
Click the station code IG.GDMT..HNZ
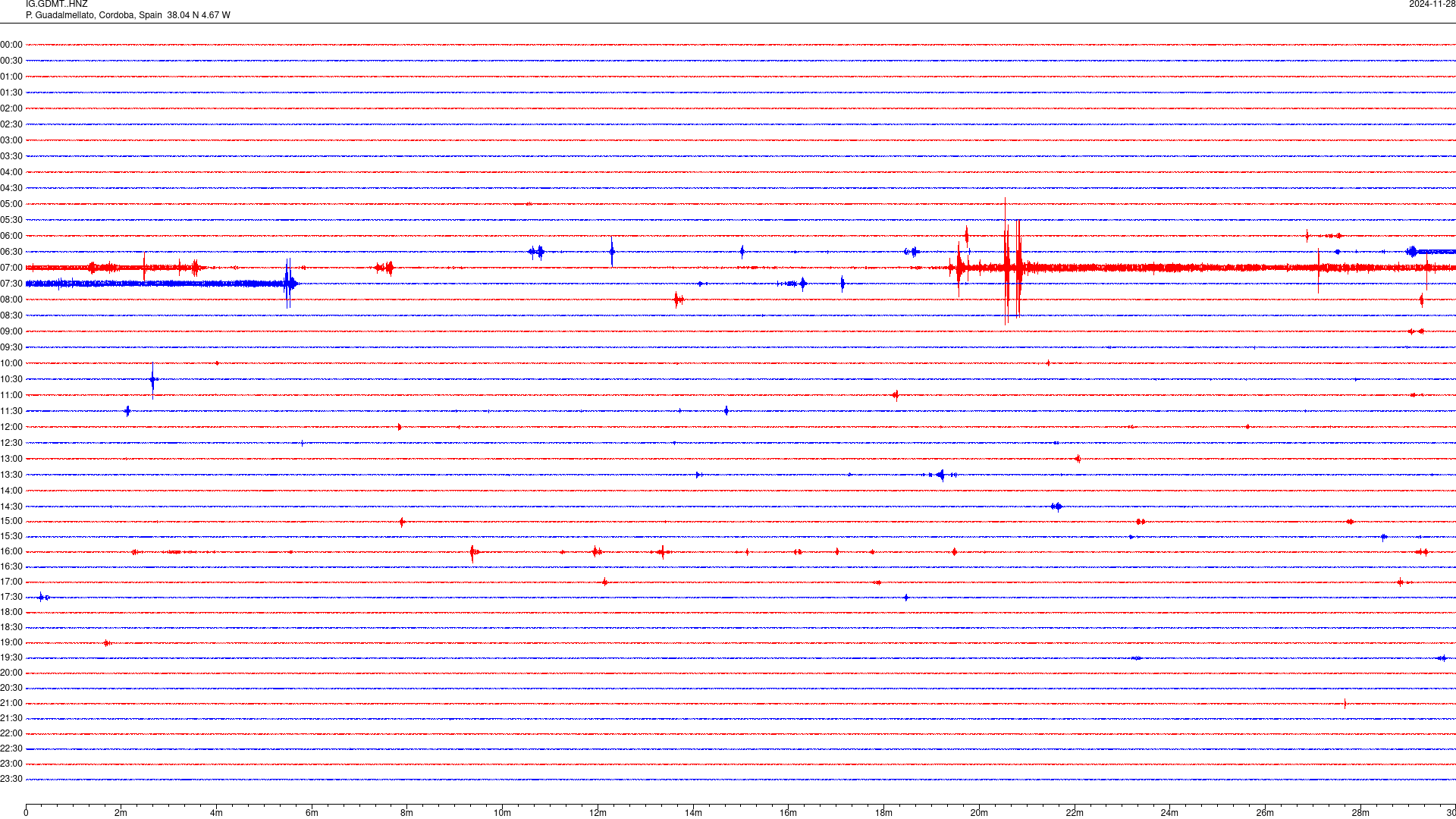(56, 5)
